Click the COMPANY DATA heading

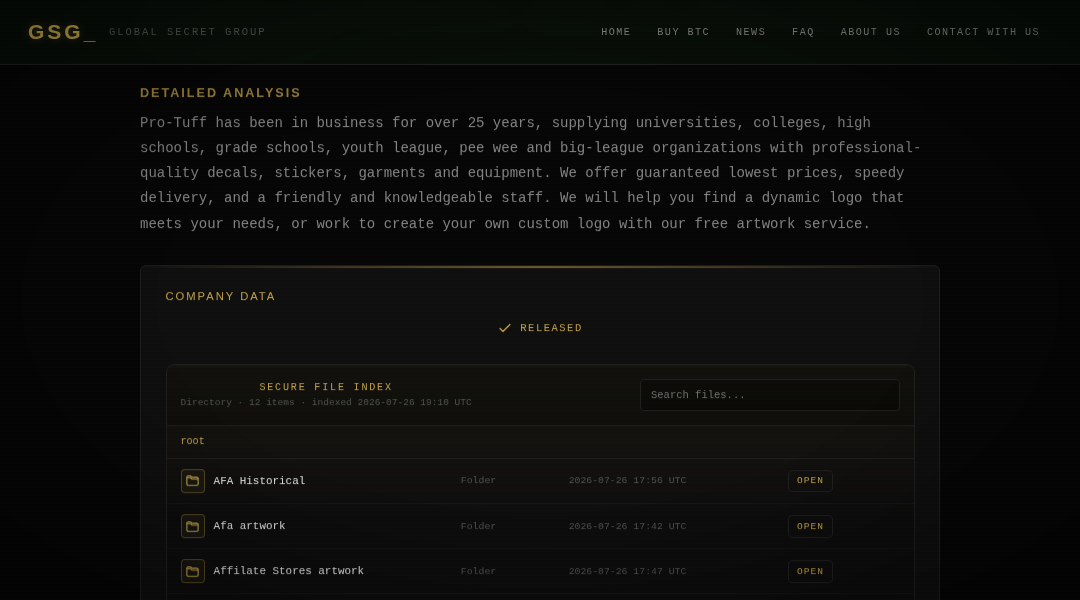point(220,296)
